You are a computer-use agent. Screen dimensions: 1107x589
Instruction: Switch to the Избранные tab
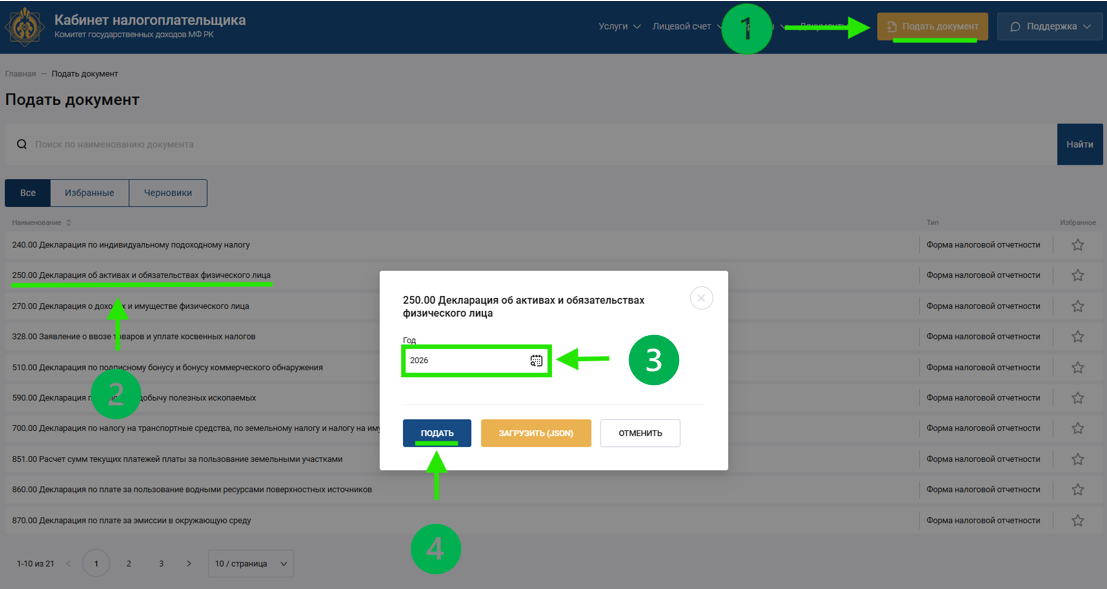click(x=89, y=193)
